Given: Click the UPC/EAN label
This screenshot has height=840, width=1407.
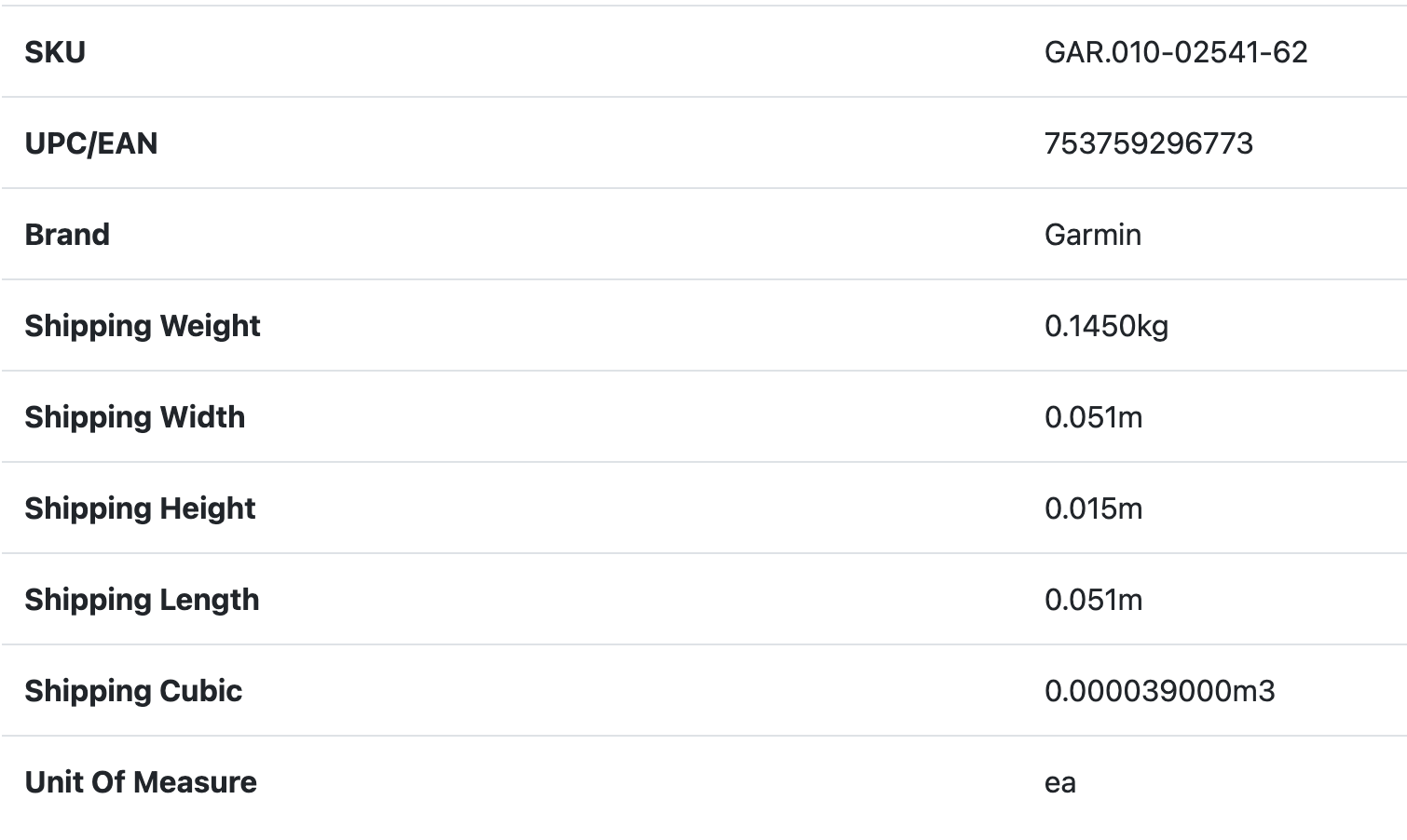Looking at the screenshot, I should (90, 143).
